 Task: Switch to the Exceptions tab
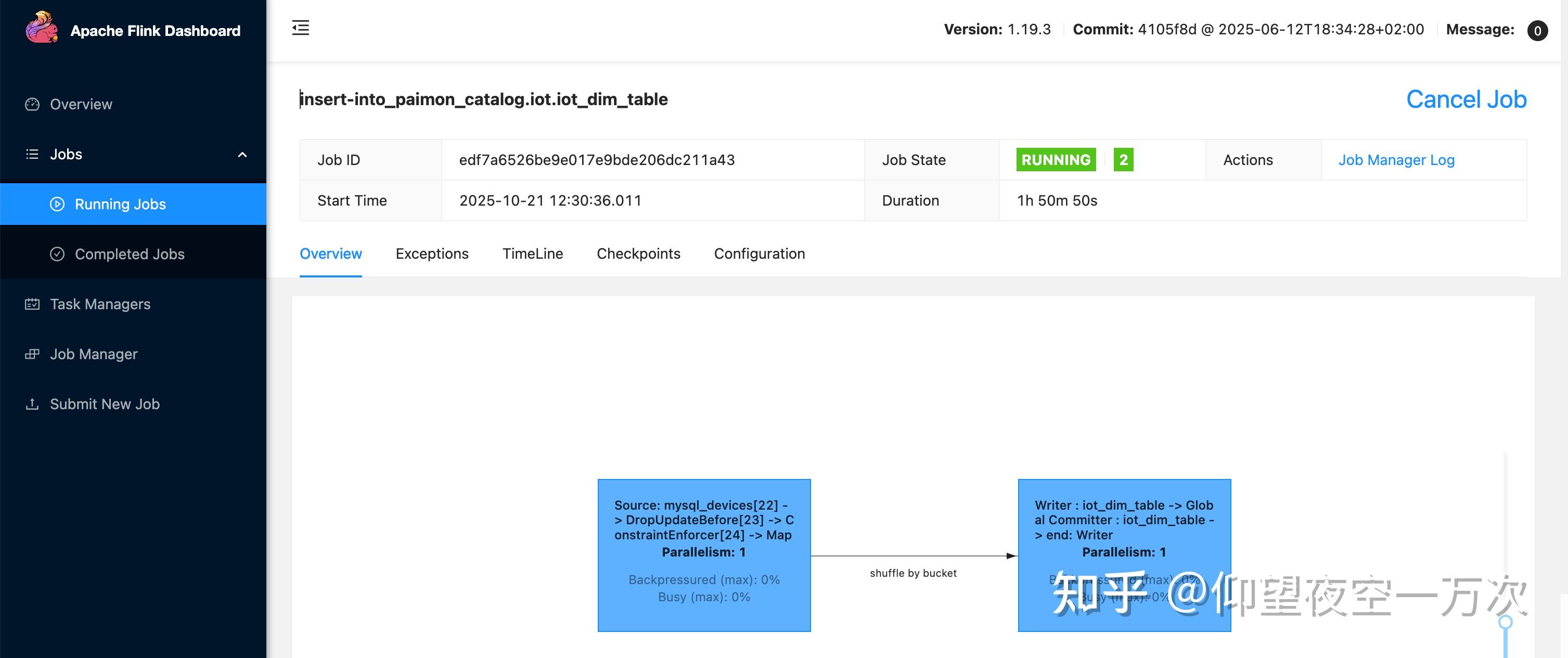[432, 254]
